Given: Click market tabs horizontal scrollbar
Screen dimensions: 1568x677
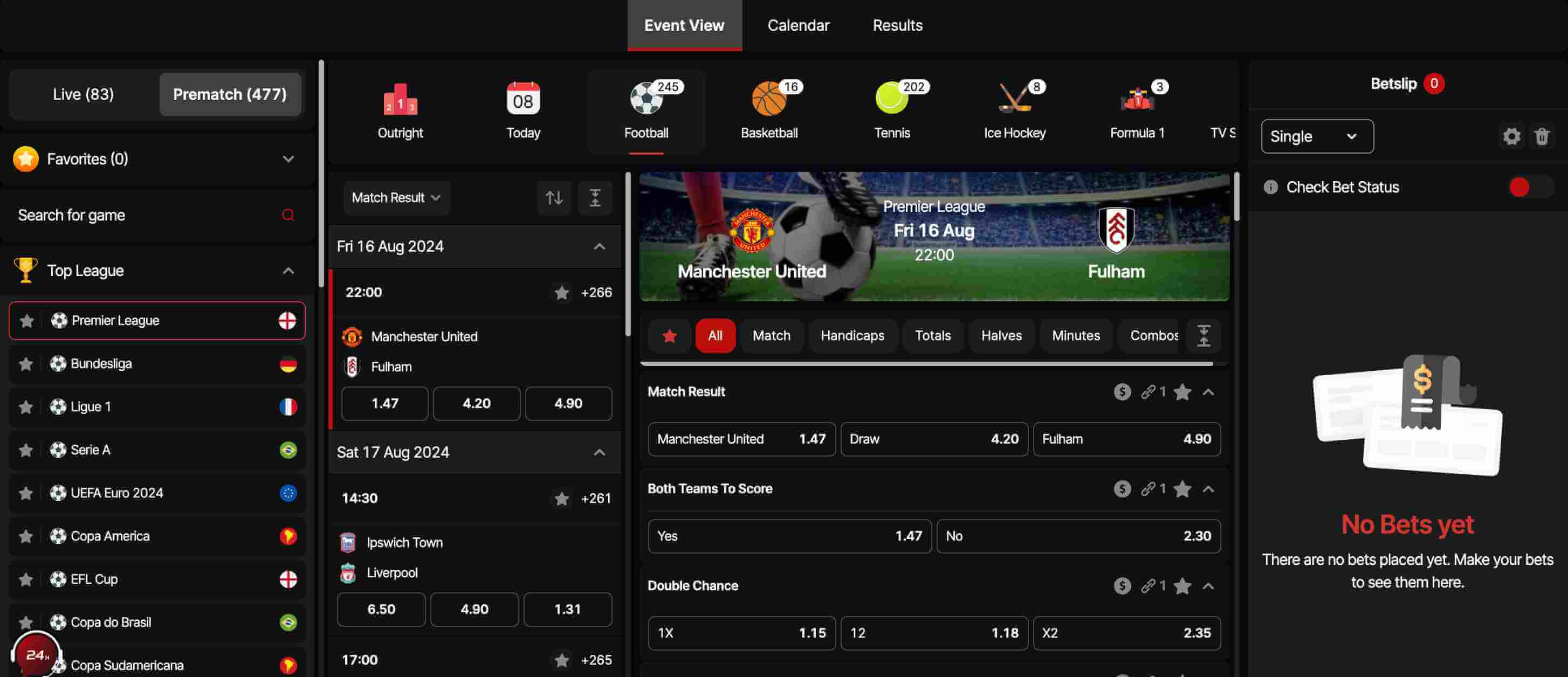Looking at the screenshot, I should [x=926, y=364].
